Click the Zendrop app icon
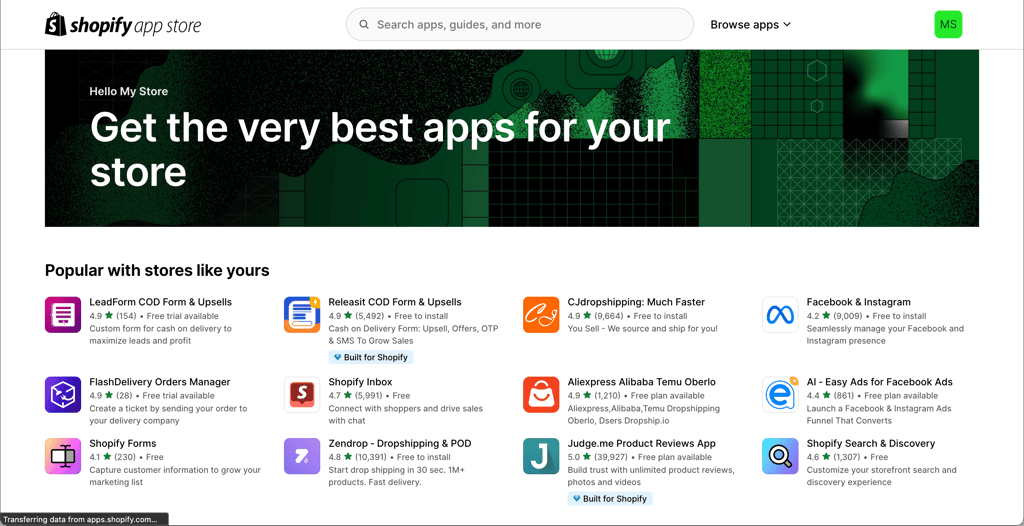Viewport: 1024px width, 526px height. pyautogui.click(x=302, y=456)
